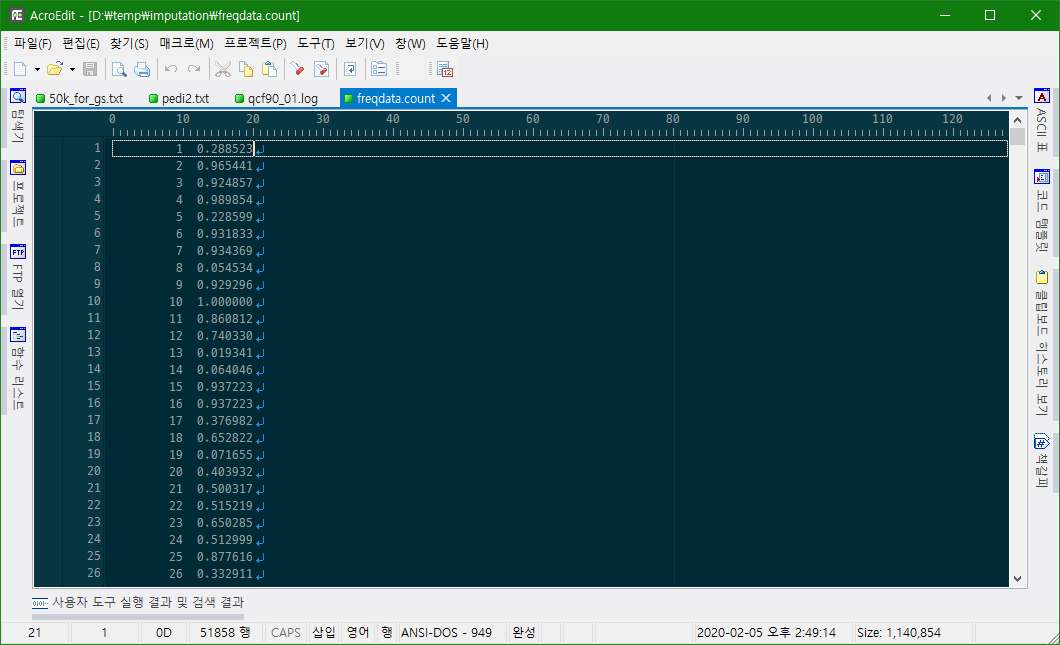Click value 0.965441 on line 2
1060x645 pixels.
(x=224, y=166)
